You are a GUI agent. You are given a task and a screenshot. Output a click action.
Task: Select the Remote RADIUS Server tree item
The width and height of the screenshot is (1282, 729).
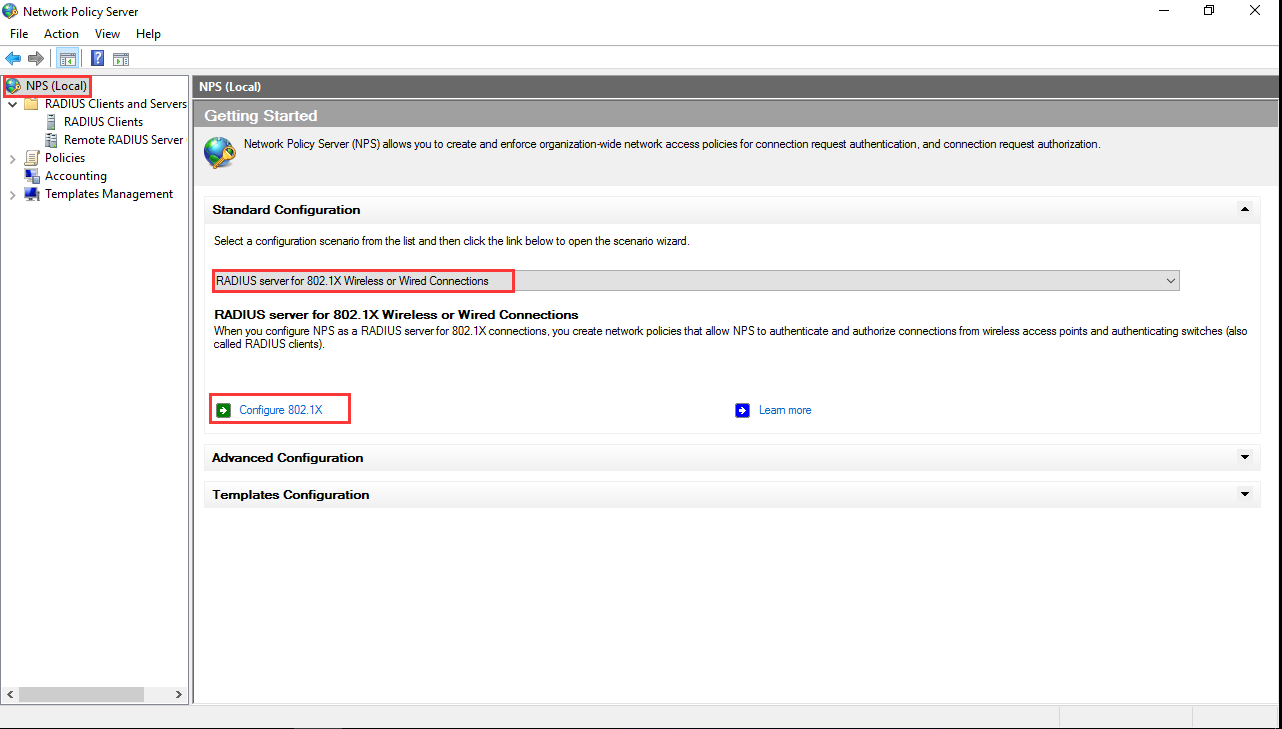(x=124, y=140)
